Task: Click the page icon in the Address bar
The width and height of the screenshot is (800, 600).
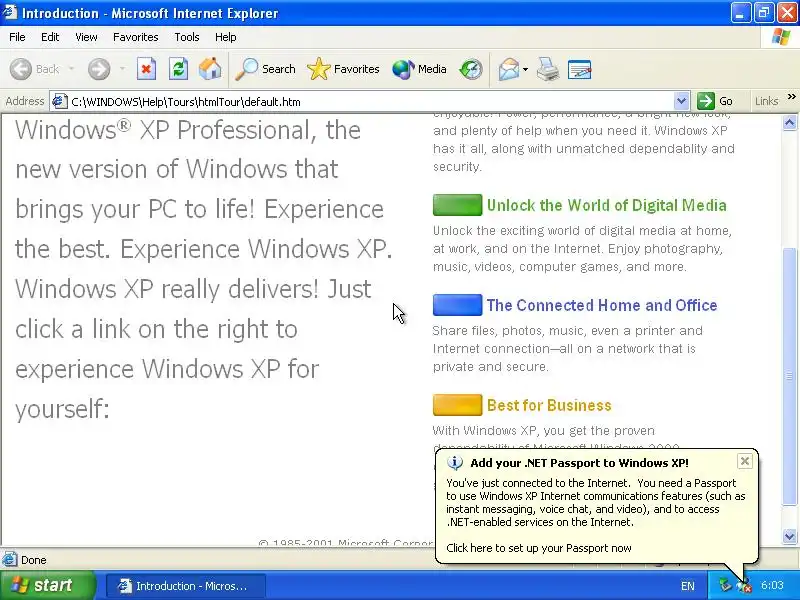Action: click(60, 101)
